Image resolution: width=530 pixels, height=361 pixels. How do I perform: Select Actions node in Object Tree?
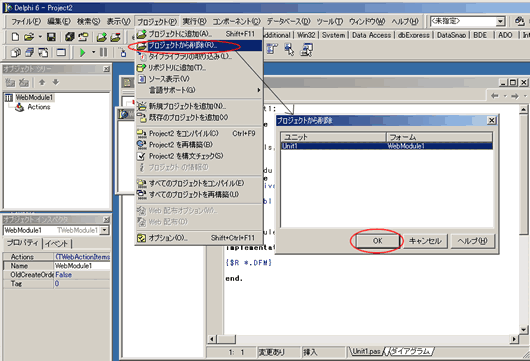point(39,107)
